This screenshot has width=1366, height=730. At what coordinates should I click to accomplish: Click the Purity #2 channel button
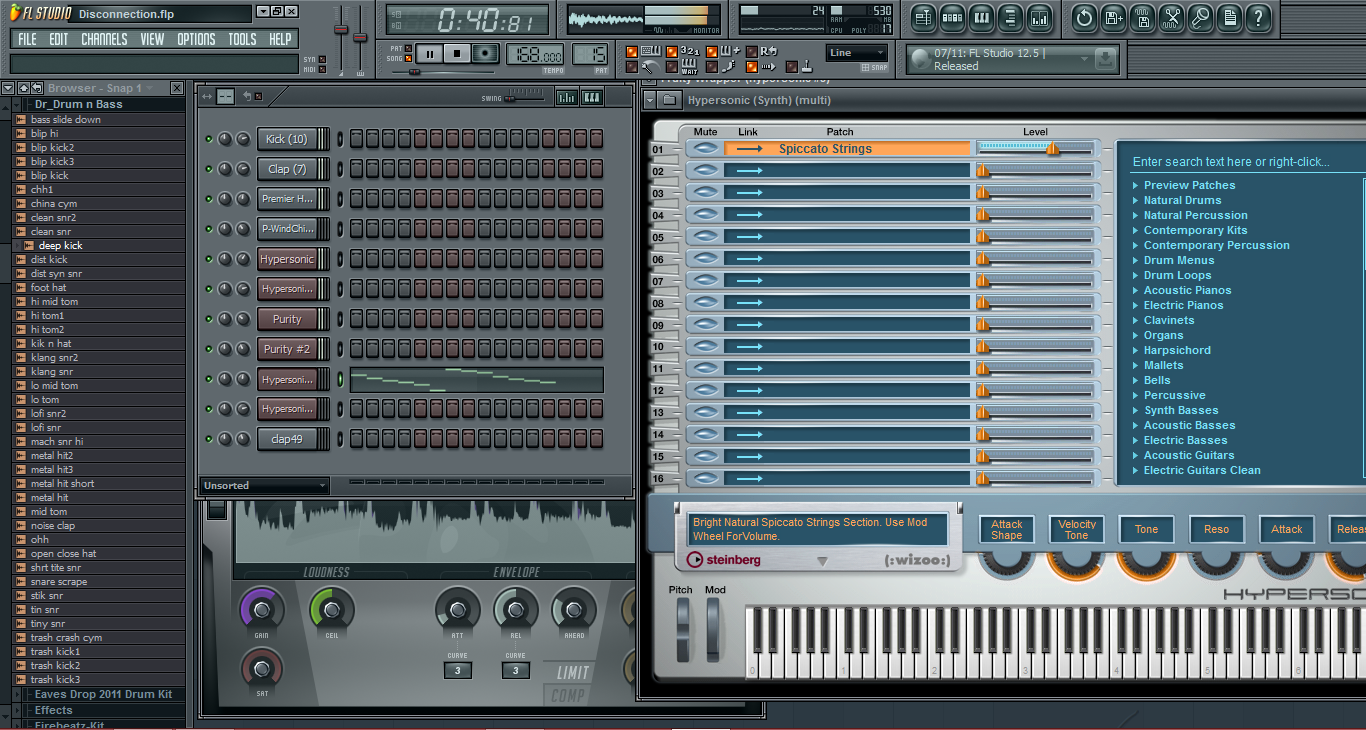(x=286, y=349)
